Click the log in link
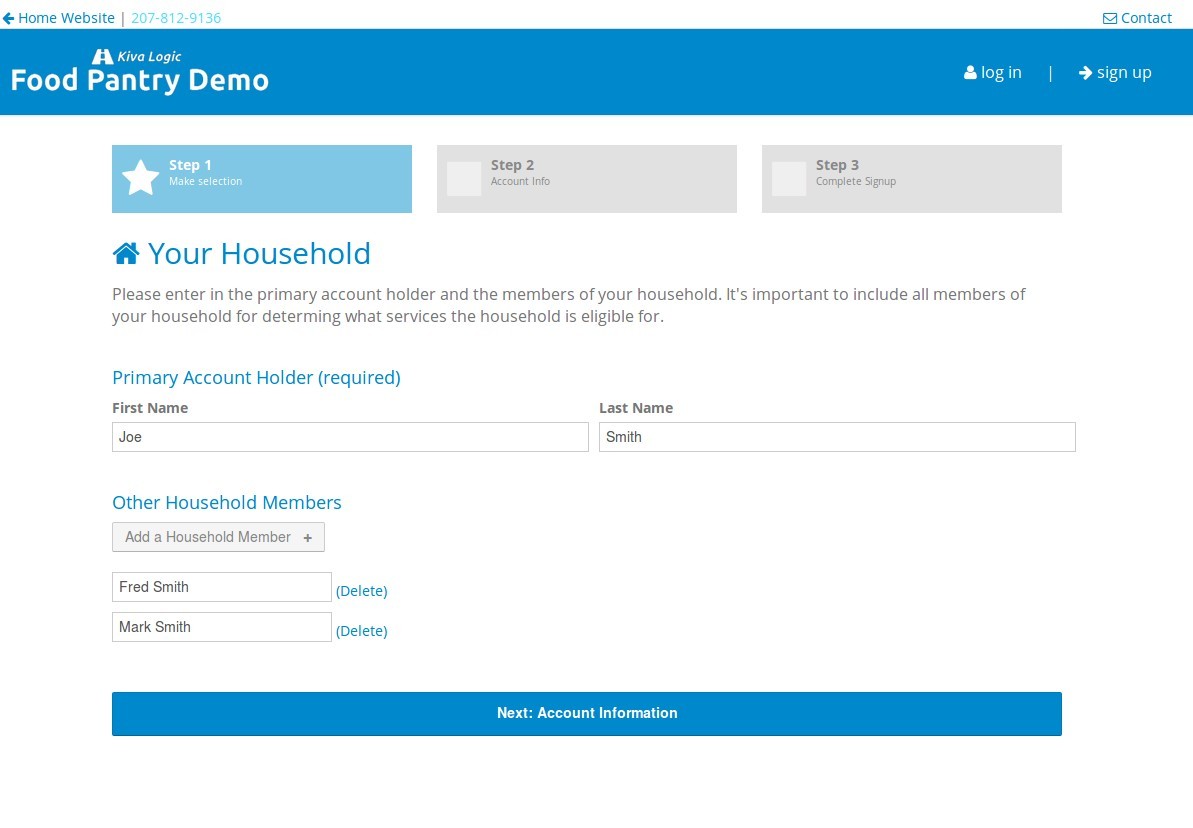This screenshot has height=828, width=1193. (x=1001, y=72)
